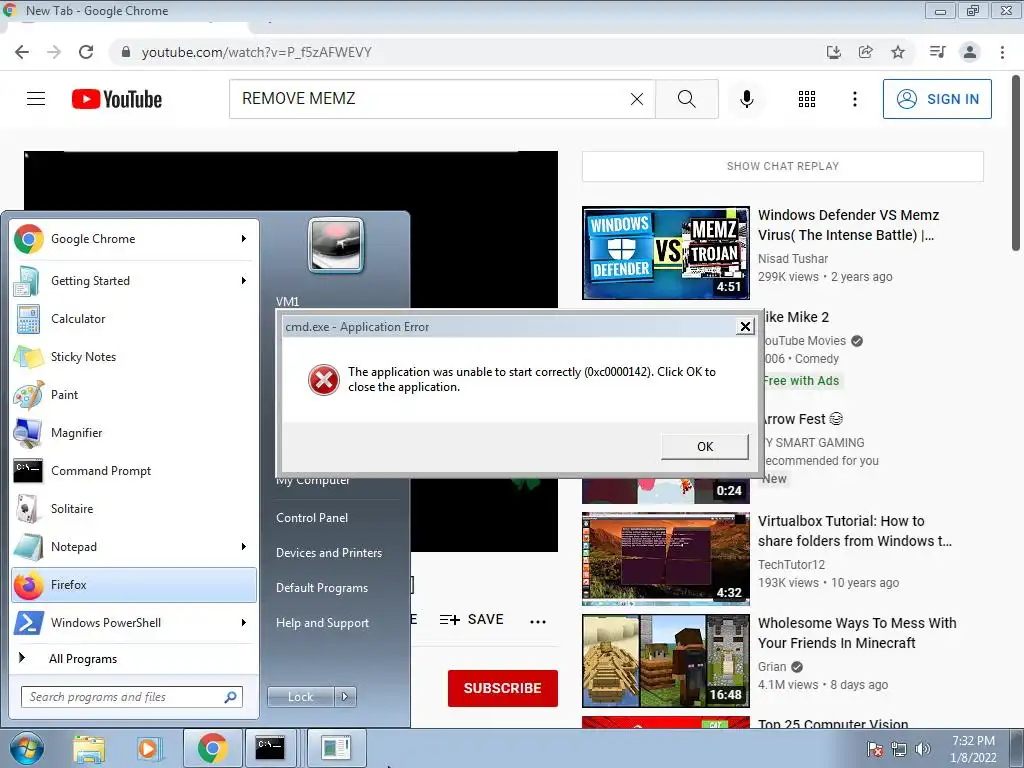Expand Notepad recent files arrow
Viewport: 1024px width, 768px height.
pos(244,547)
